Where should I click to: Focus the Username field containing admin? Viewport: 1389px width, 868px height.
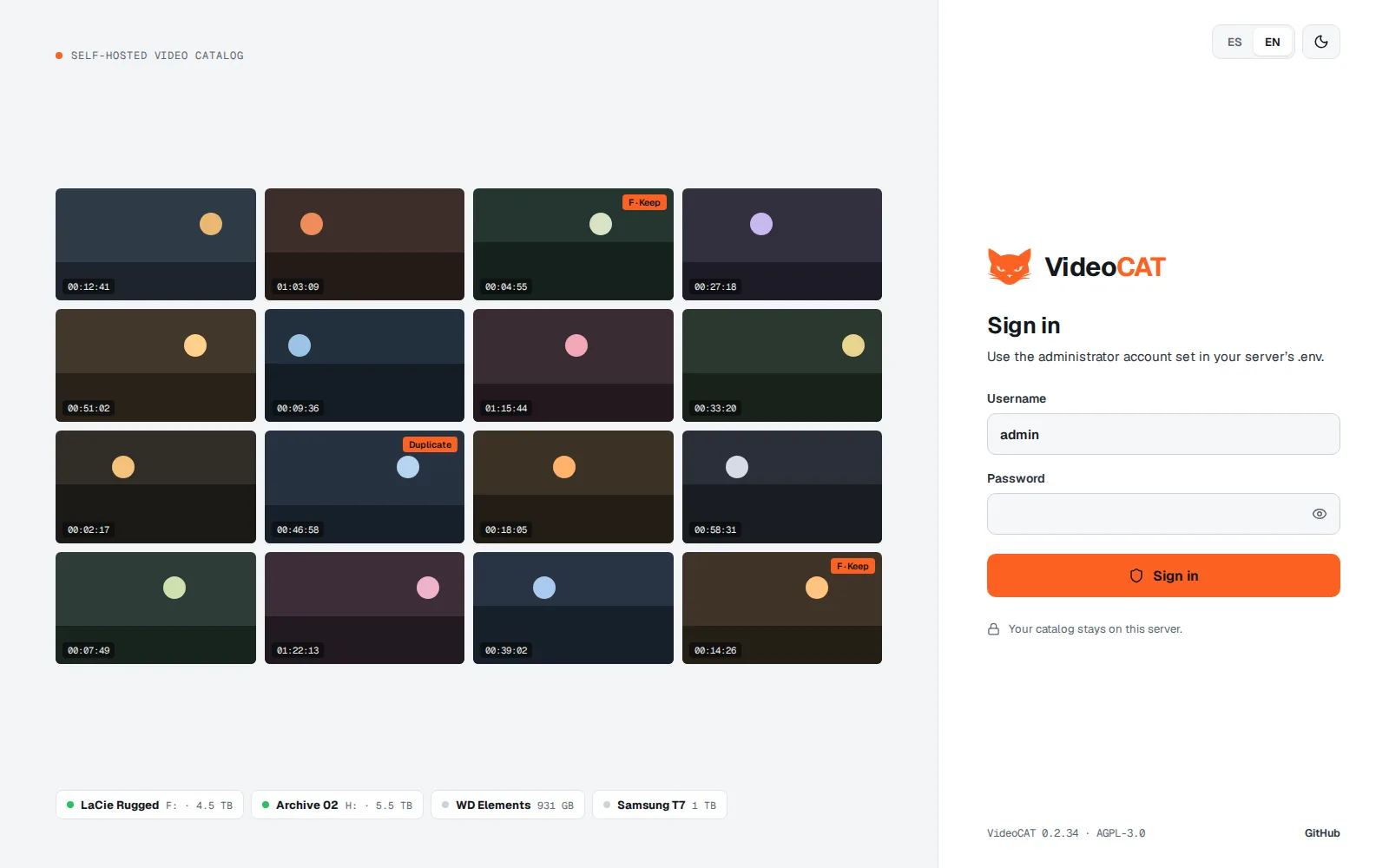1163,434
